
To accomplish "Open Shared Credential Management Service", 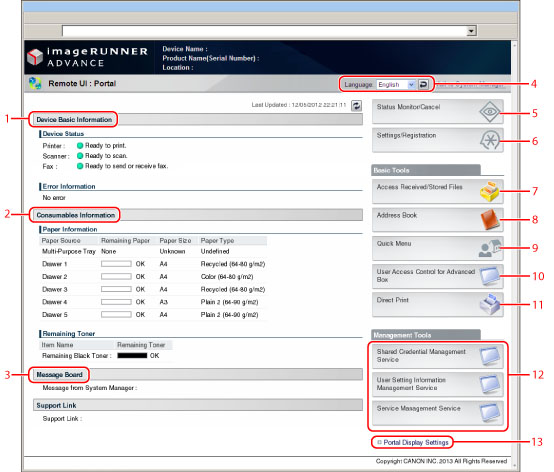I will 437,356.
